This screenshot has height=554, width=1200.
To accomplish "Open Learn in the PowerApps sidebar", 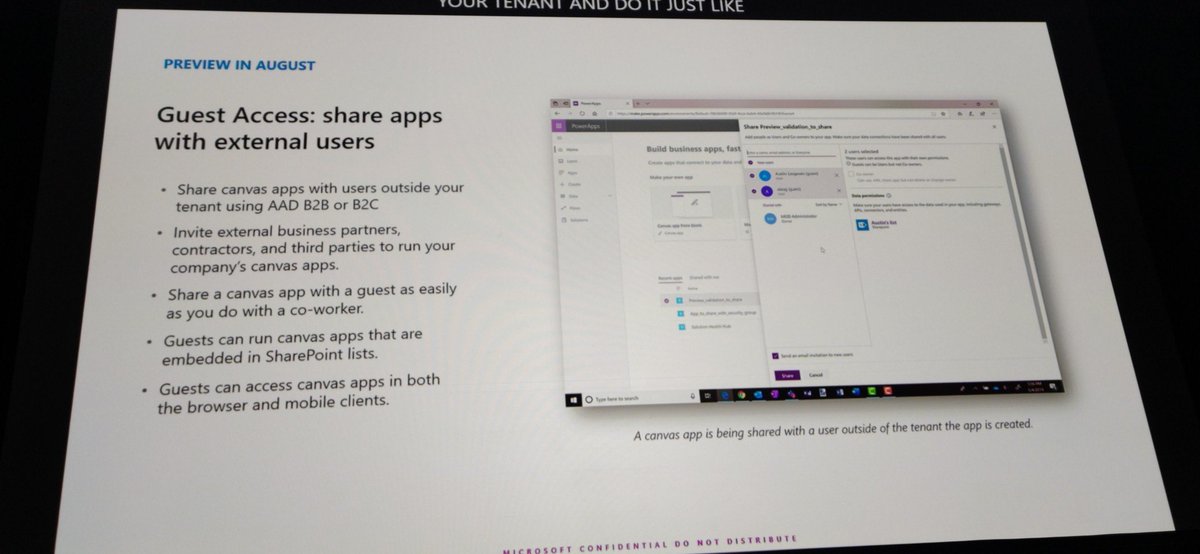I will pyautogui.click(x=572, y=161).
